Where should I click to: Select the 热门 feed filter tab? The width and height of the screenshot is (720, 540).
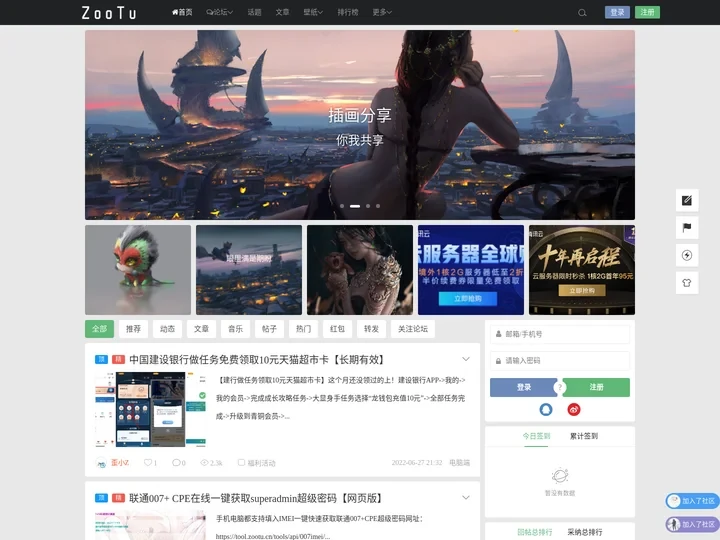(303, 329)
